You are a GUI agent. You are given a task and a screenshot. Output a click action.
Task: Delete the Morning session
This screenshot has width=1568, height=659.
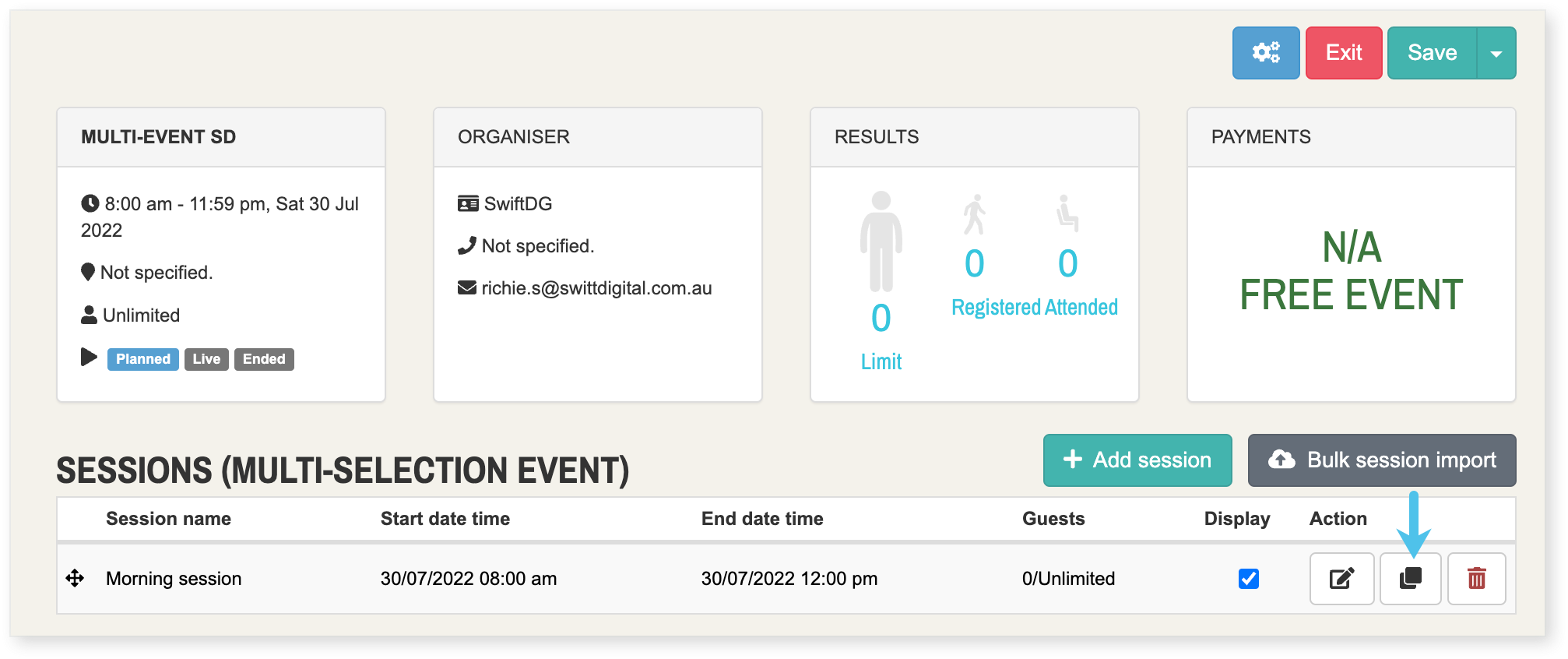point(1476,579)
